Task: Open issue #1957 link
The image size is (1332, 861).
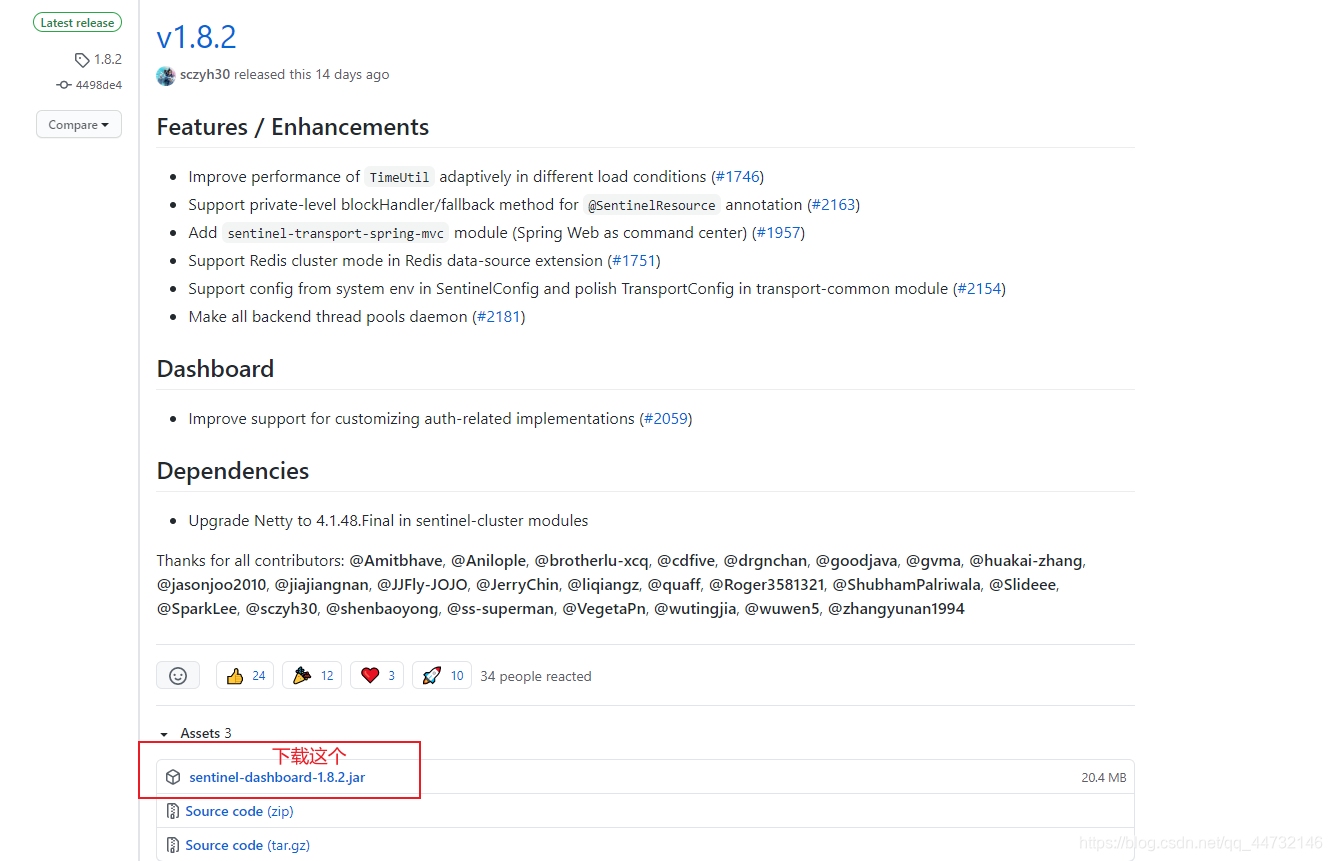Action: [778, 233]
